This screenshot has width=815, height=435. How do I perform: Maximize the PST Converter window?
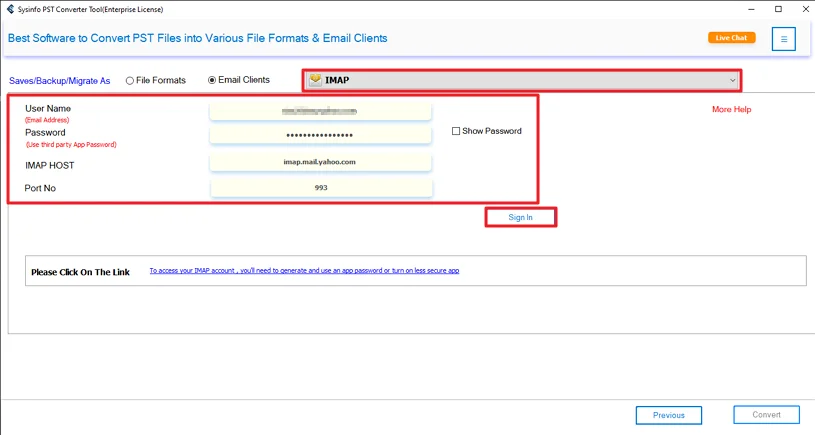pyautogui.click(x=778, y=9)
